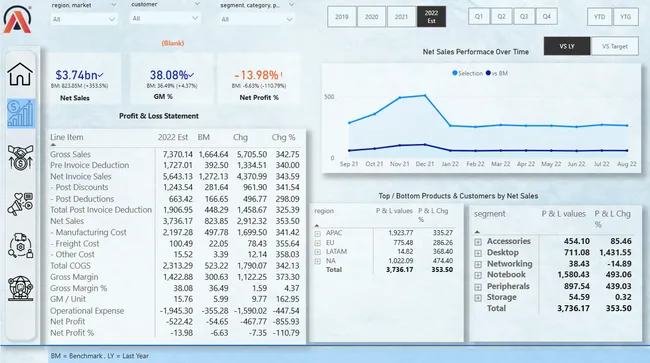Screen dimensions: 650x363
Task: Filter to quarter Q1
Action: click(479, 17)
